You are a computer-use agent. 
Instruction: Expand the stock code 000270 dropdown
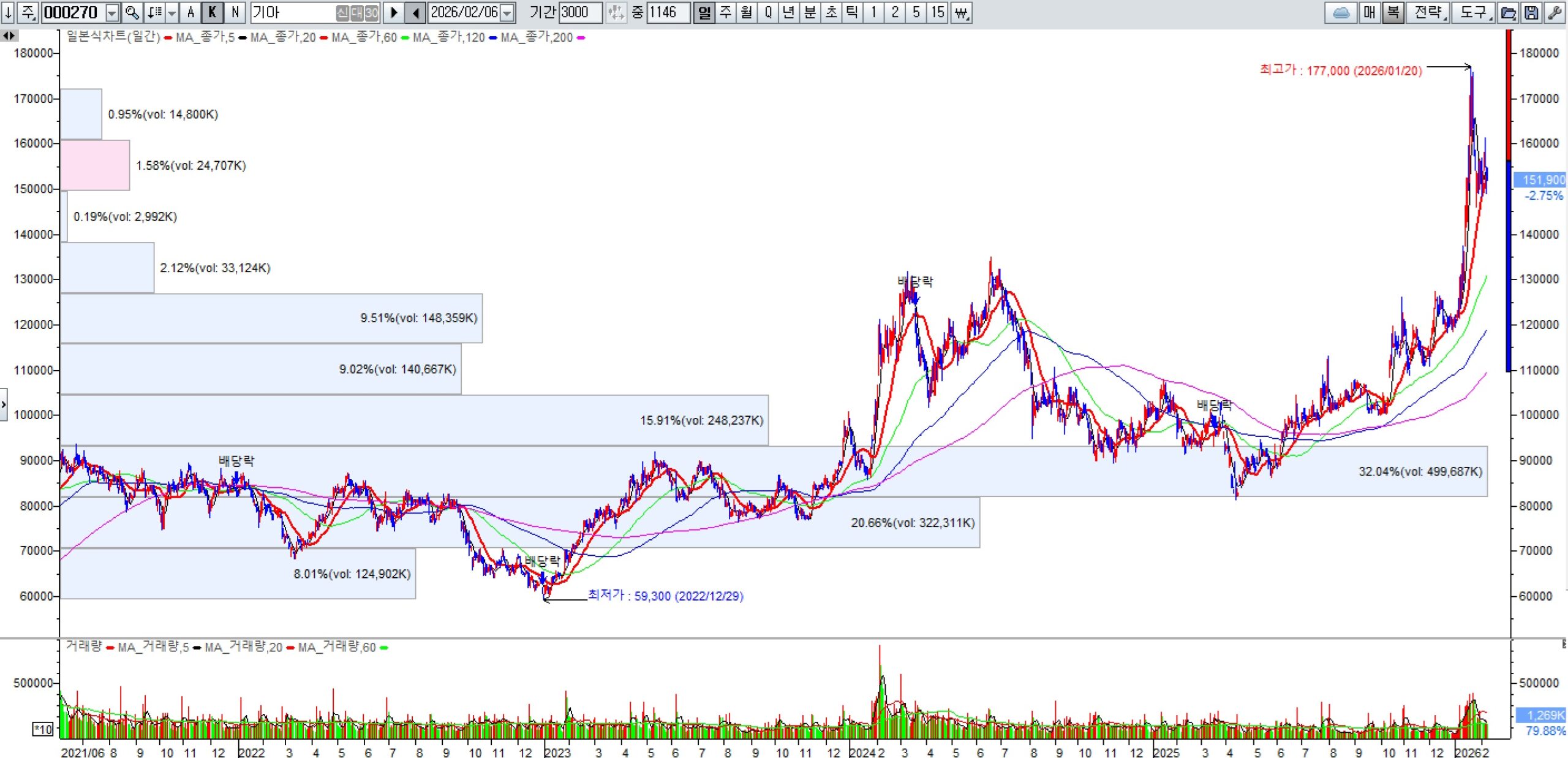tap(112, 12)
